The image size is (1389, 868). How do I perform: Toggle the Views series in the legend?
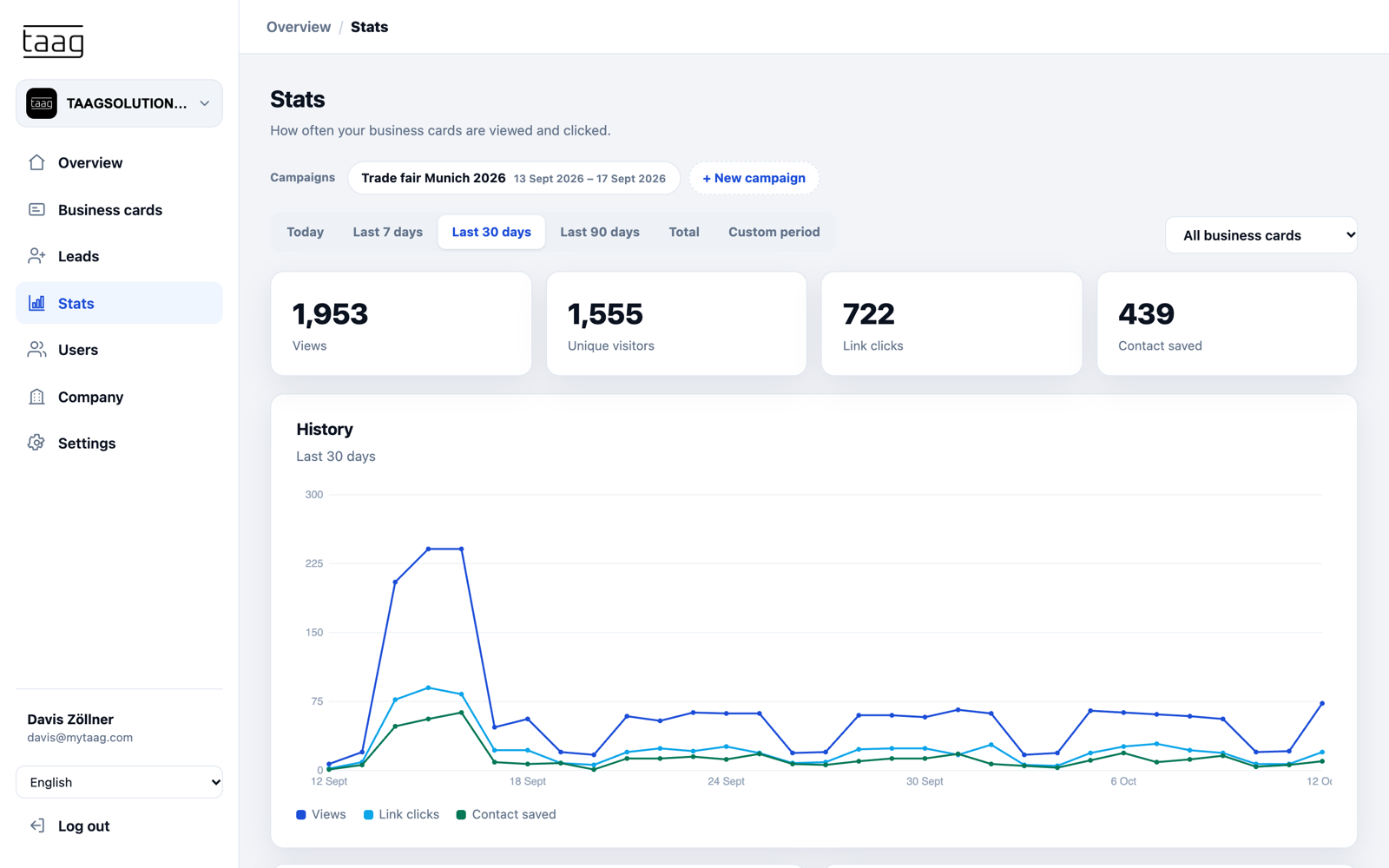(x=321, y=814)
